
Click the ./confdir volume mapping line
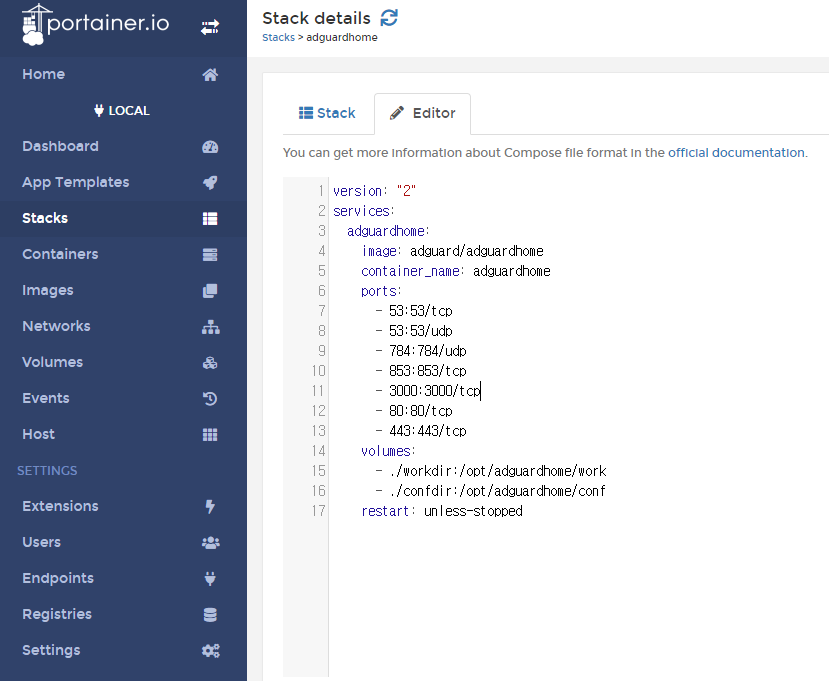click(491, 491)
